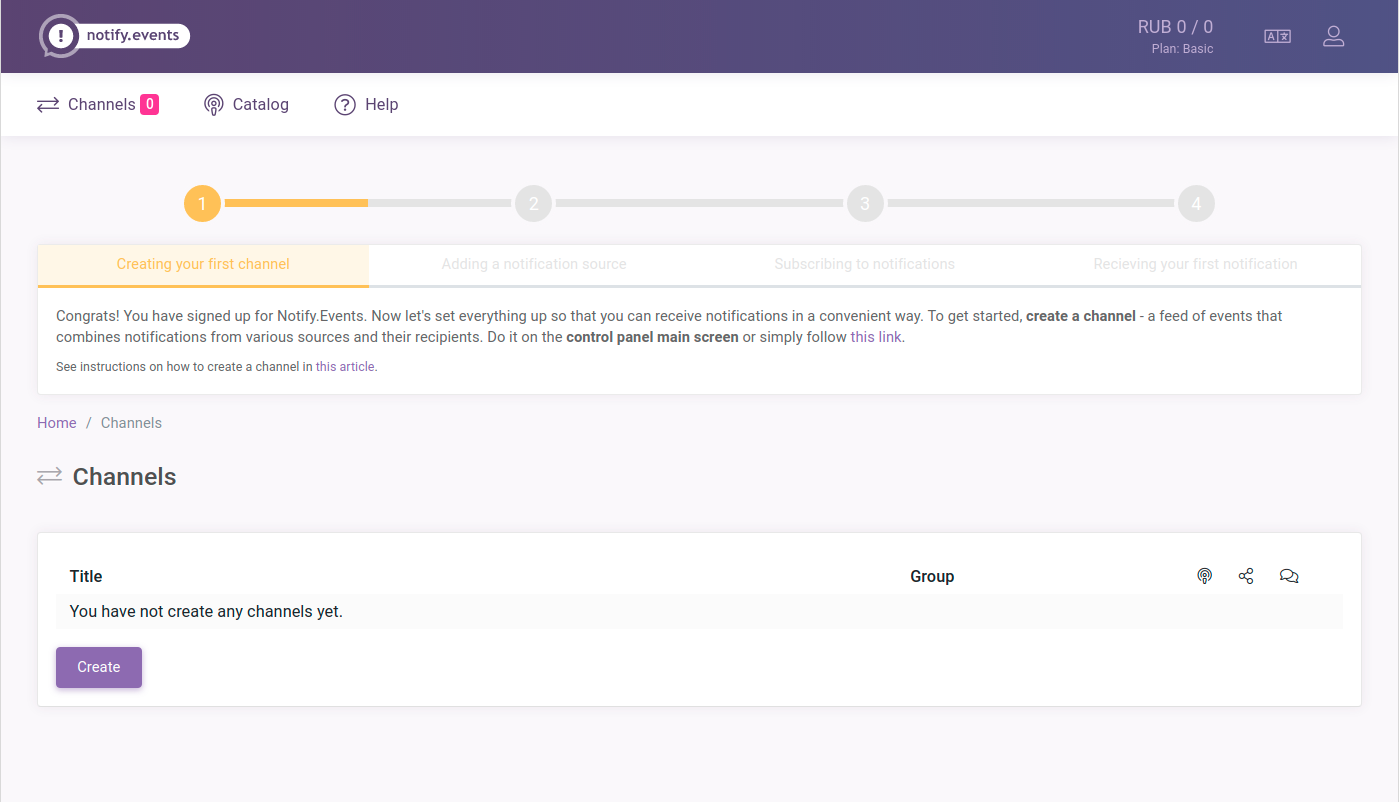Viewport: 1399px width, 802px height.
Task: Click the Help question mark icon
Action: pyautogui.click(x=345, y=105)
